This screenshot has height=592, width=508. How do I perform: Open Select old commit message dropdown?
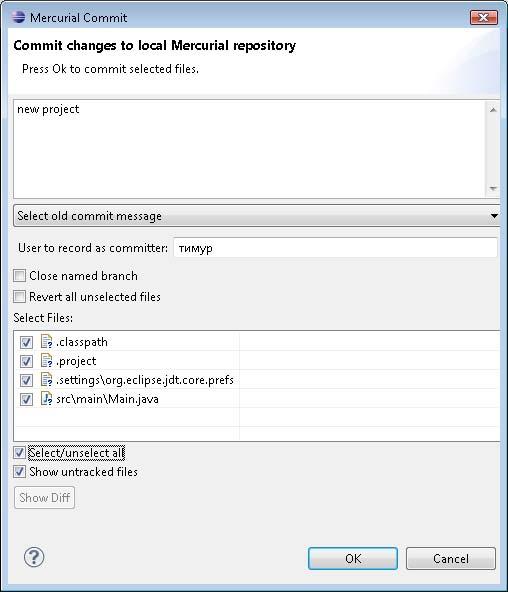tap(257, 216)
